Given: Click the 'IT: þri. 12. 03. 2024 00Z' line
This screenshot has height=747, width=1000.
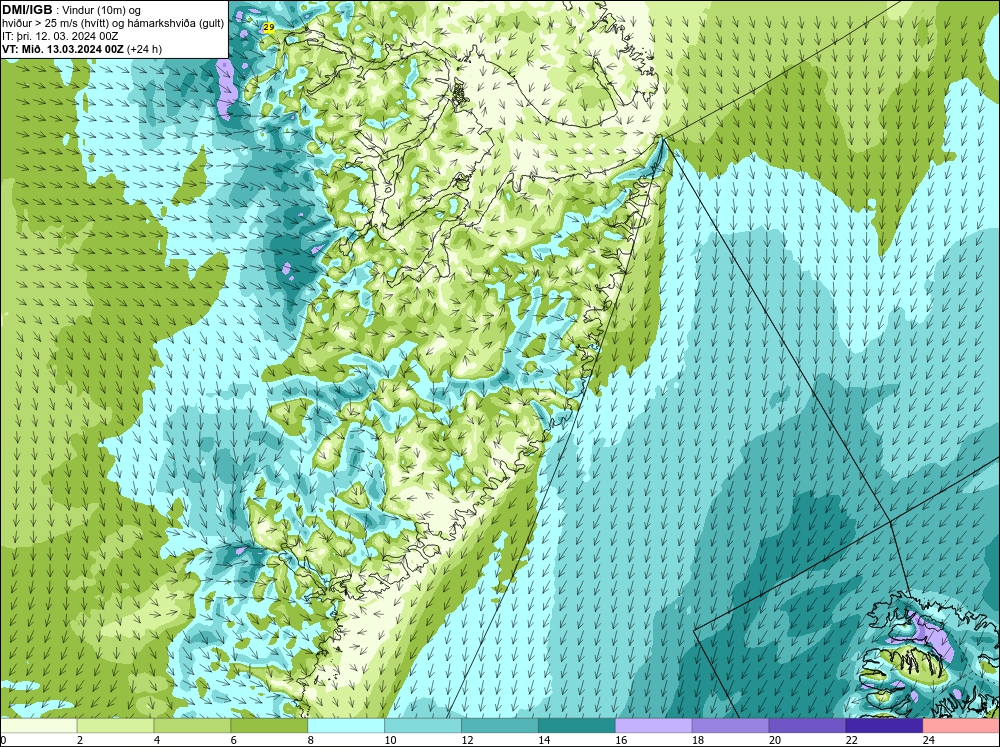Looking at the screenshot, I should (60, 36).
